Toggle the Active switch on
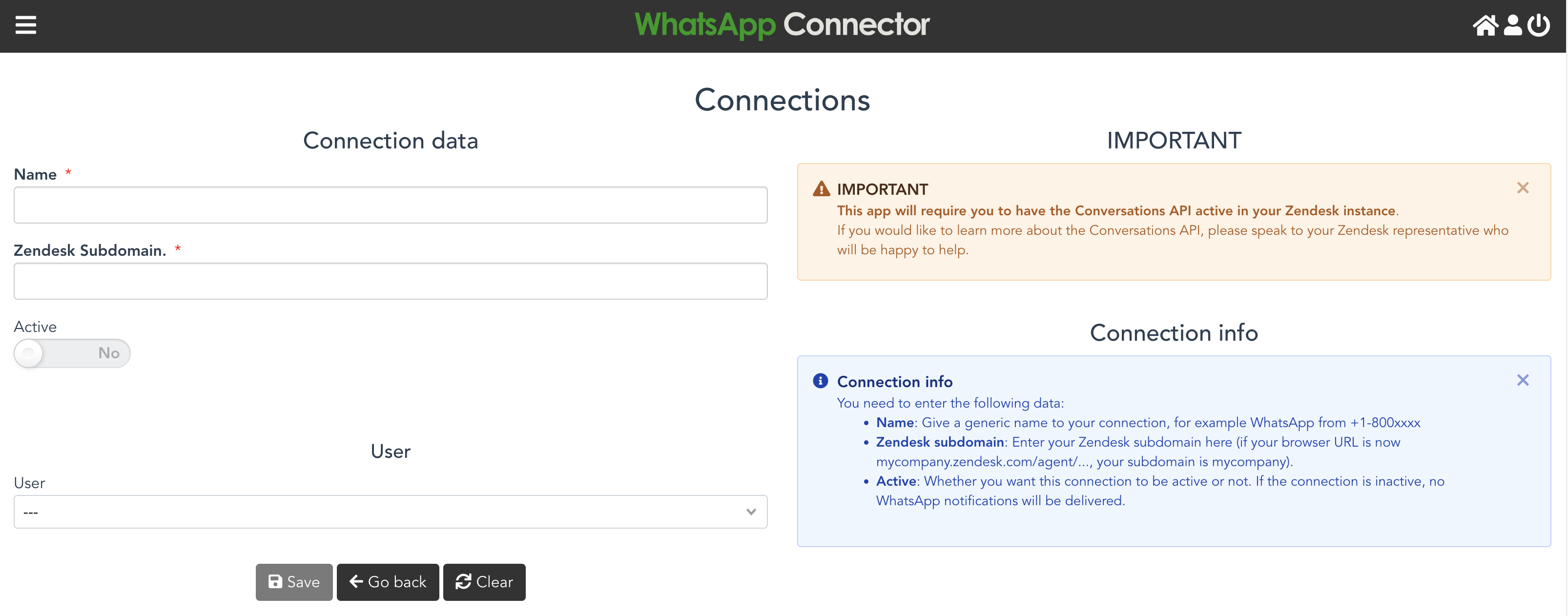Screen dimensions: 1568x616 point(72,353)
